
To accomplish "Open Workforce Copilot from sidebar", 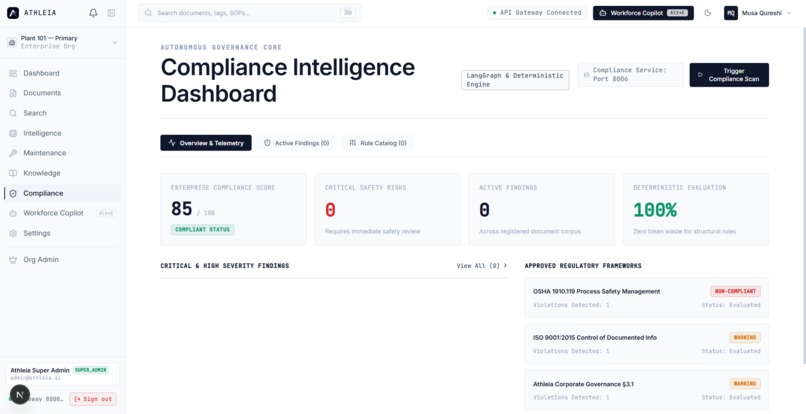I will (63, 213).
